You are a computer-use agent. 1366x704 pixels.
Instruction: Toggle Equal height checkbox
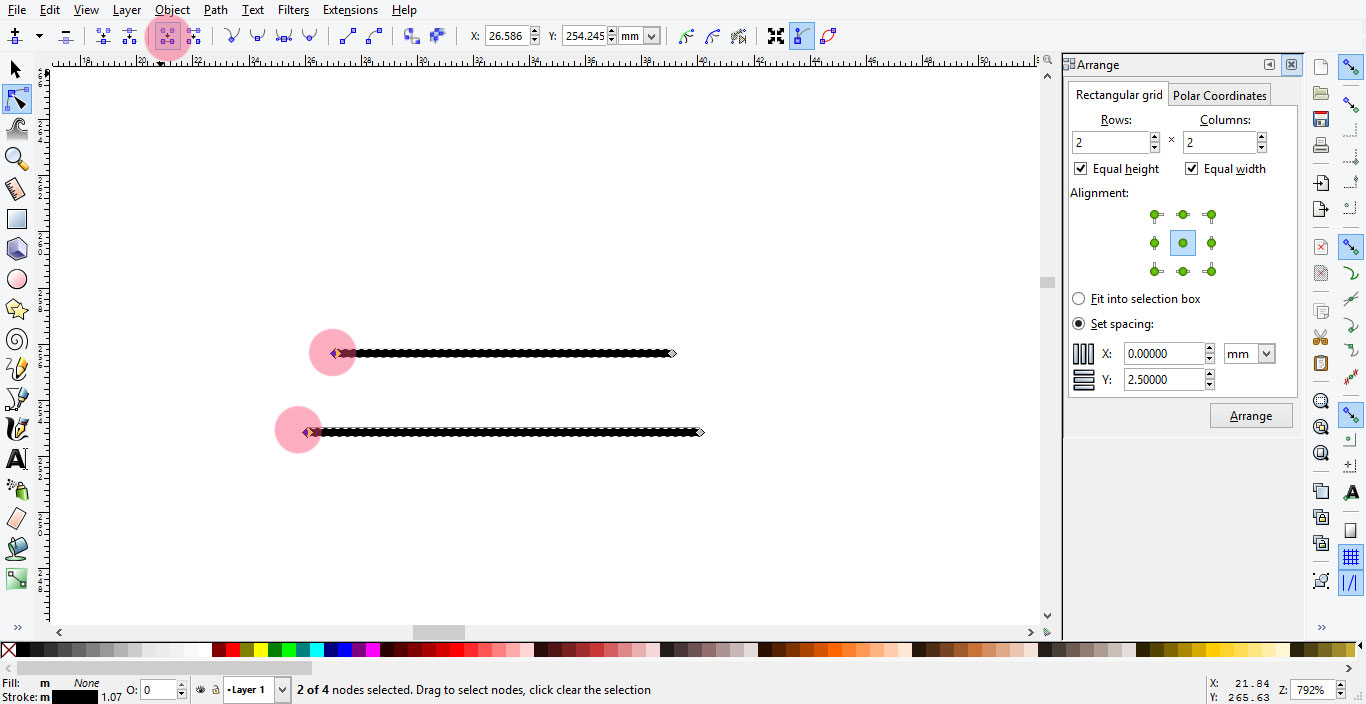pos(1080,169)
